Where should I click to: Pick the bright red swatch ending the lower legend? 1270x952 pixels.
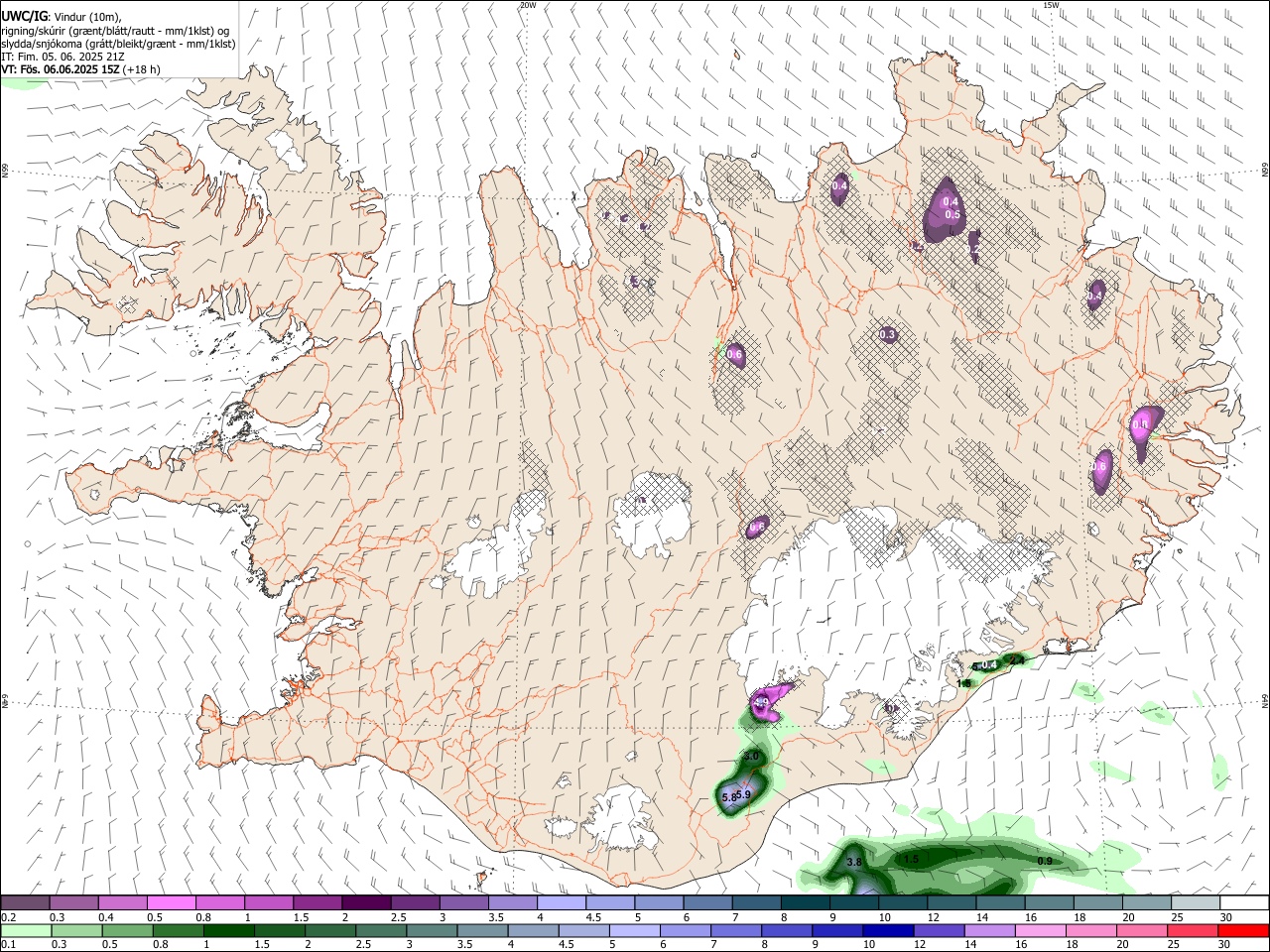pos(1243,931)
